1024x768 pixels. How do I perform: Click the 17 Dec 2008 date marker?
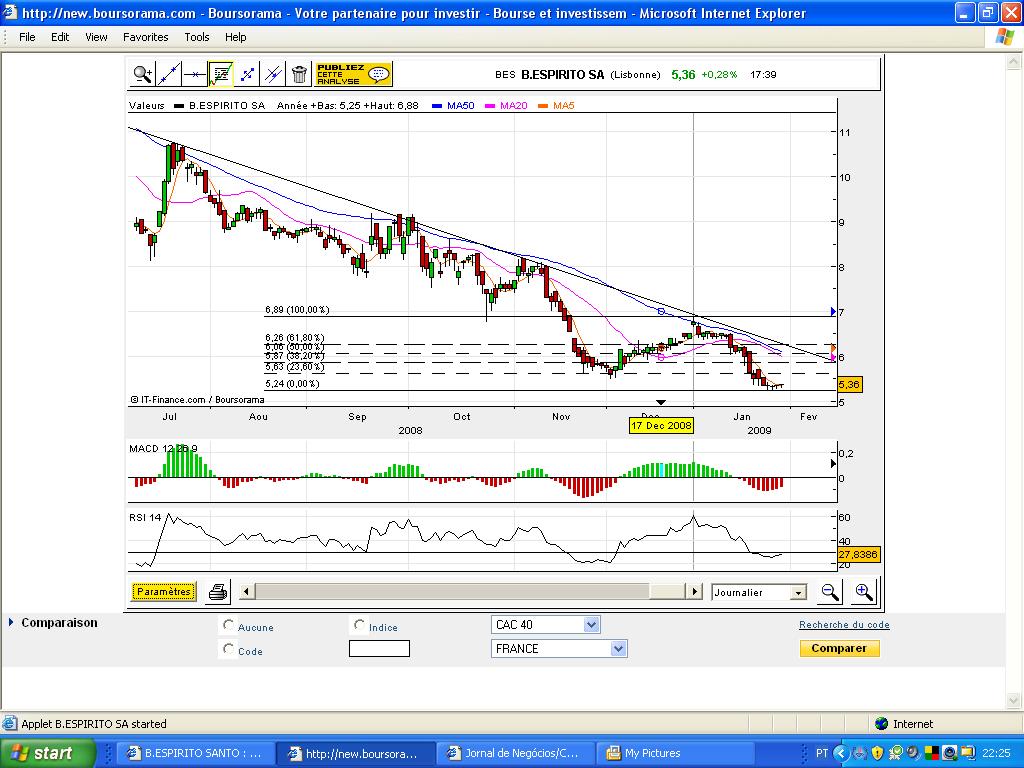661,426
